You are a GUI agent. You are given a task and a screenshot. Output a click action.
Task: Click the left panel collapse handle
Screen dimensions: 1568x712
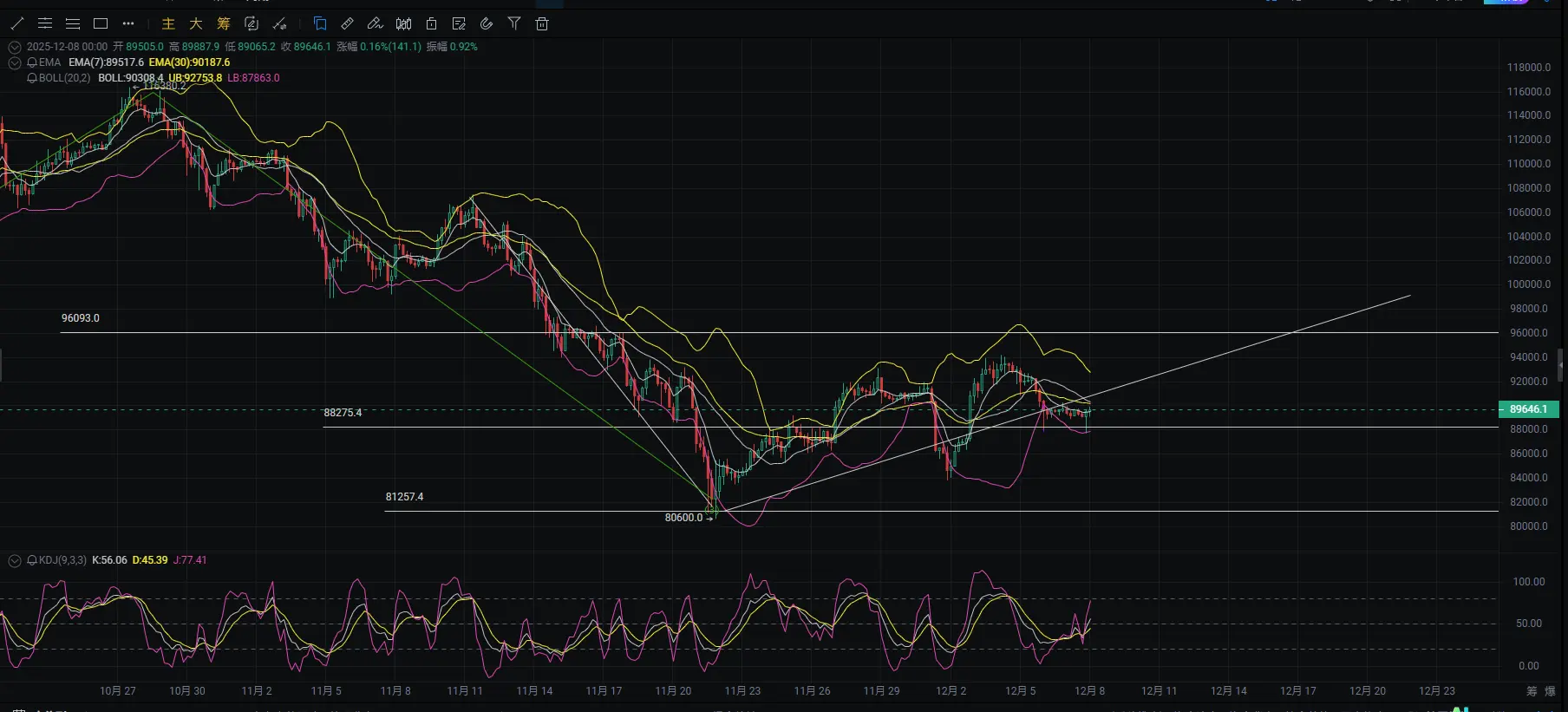[x=1, y=365]
